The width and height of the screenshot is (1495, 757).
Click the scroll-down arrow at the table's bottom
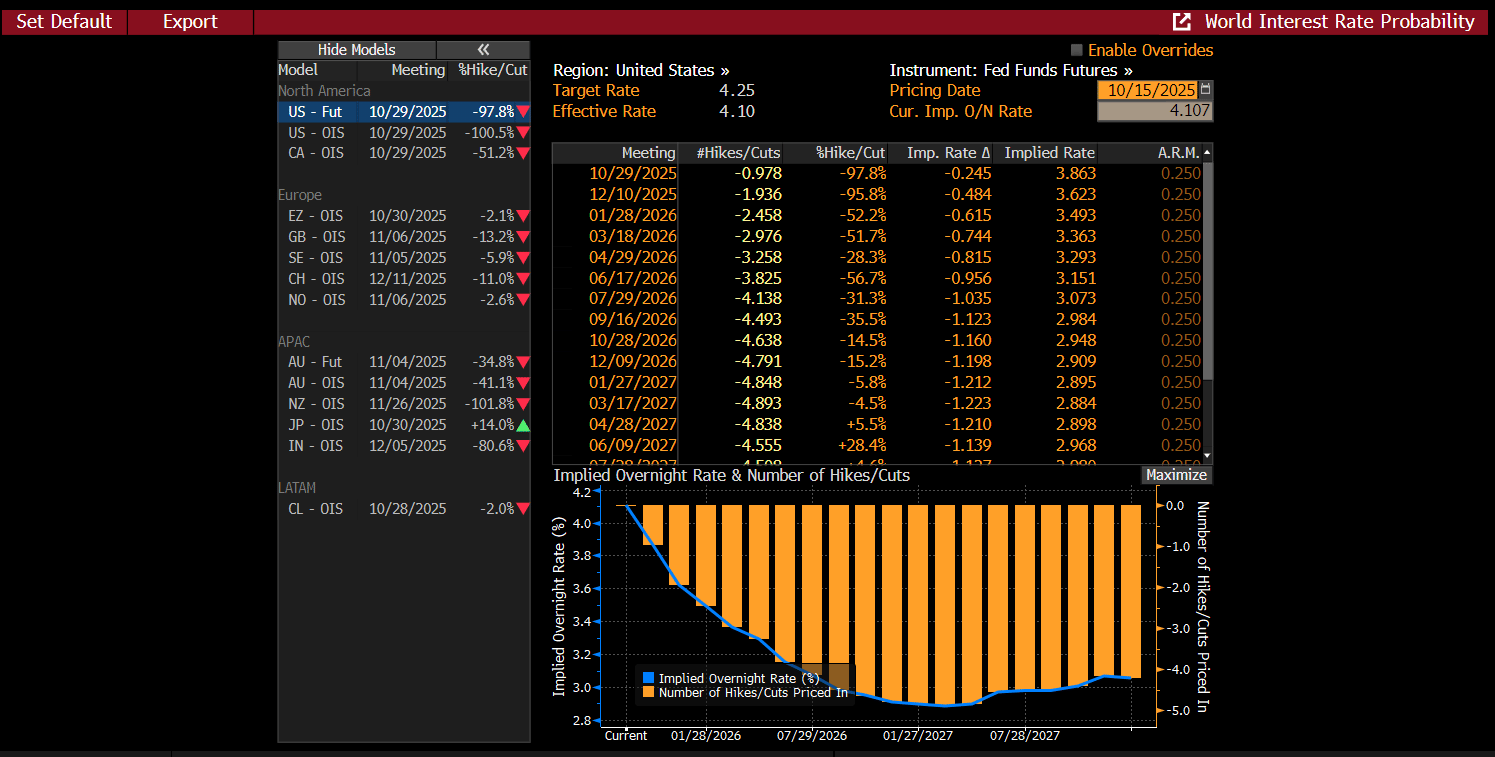click(x=1207, y=455)
